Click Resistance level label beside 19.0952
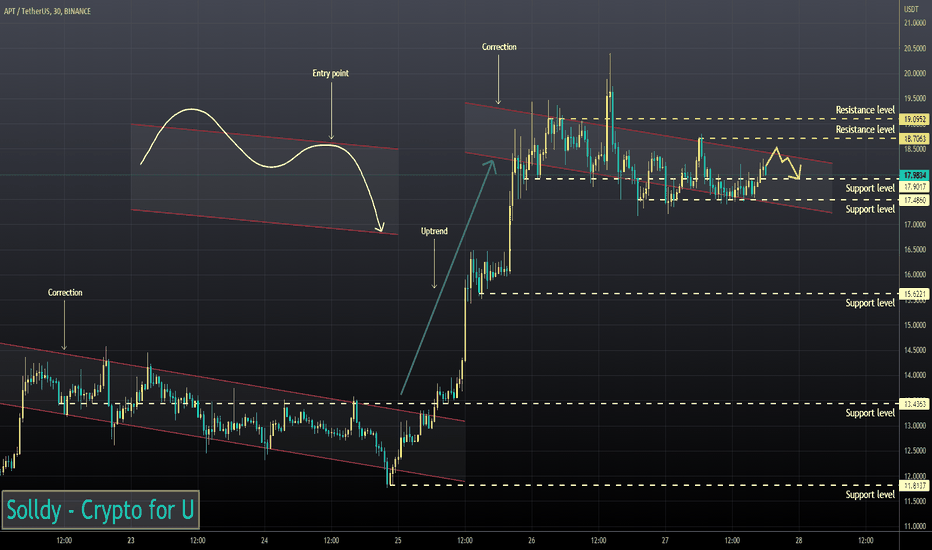This screenshot has height=550, width=932. click(865, 110)
